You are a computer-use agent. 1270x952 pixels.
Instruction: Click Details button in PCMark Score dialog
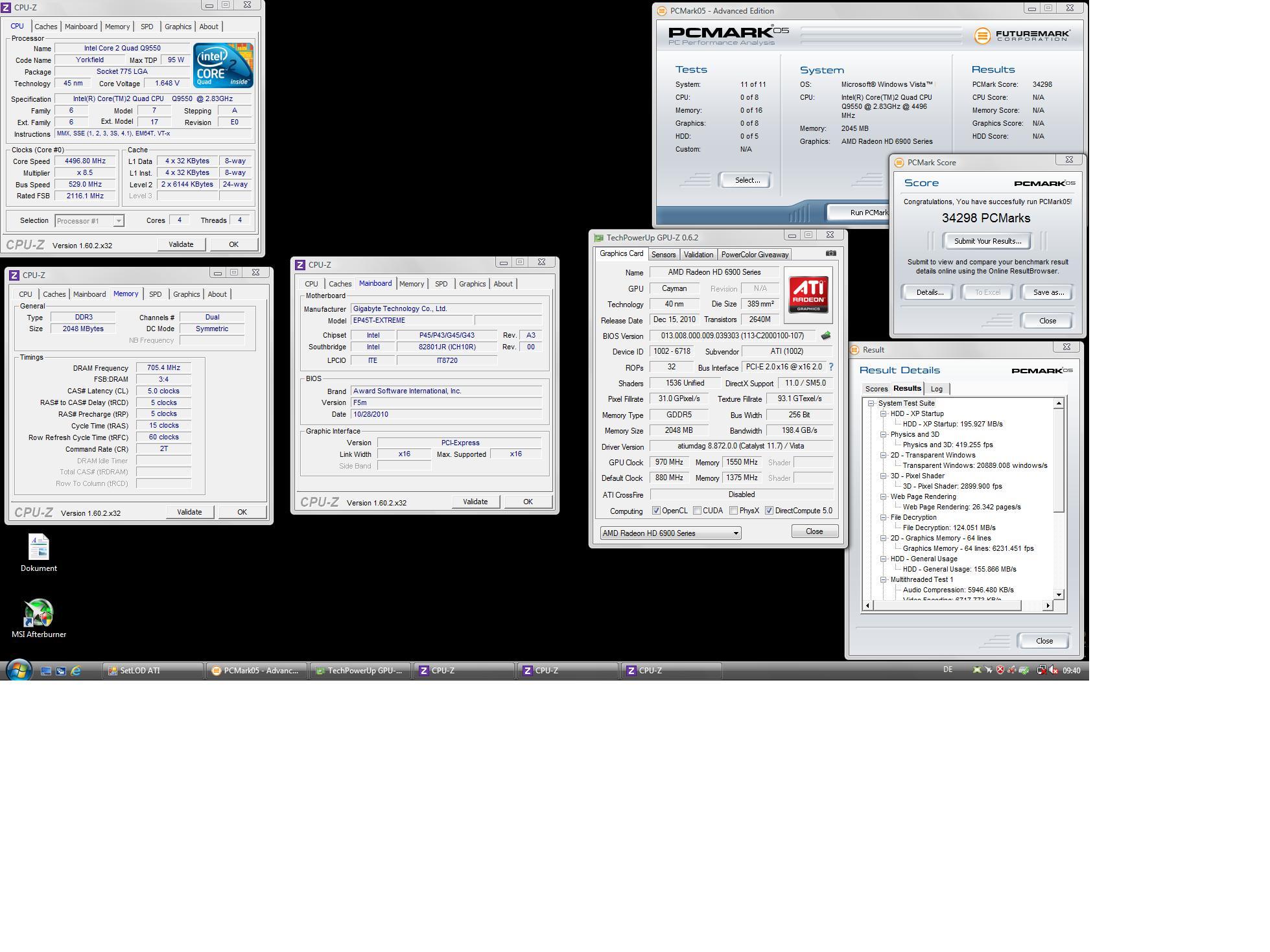point(930,292)
